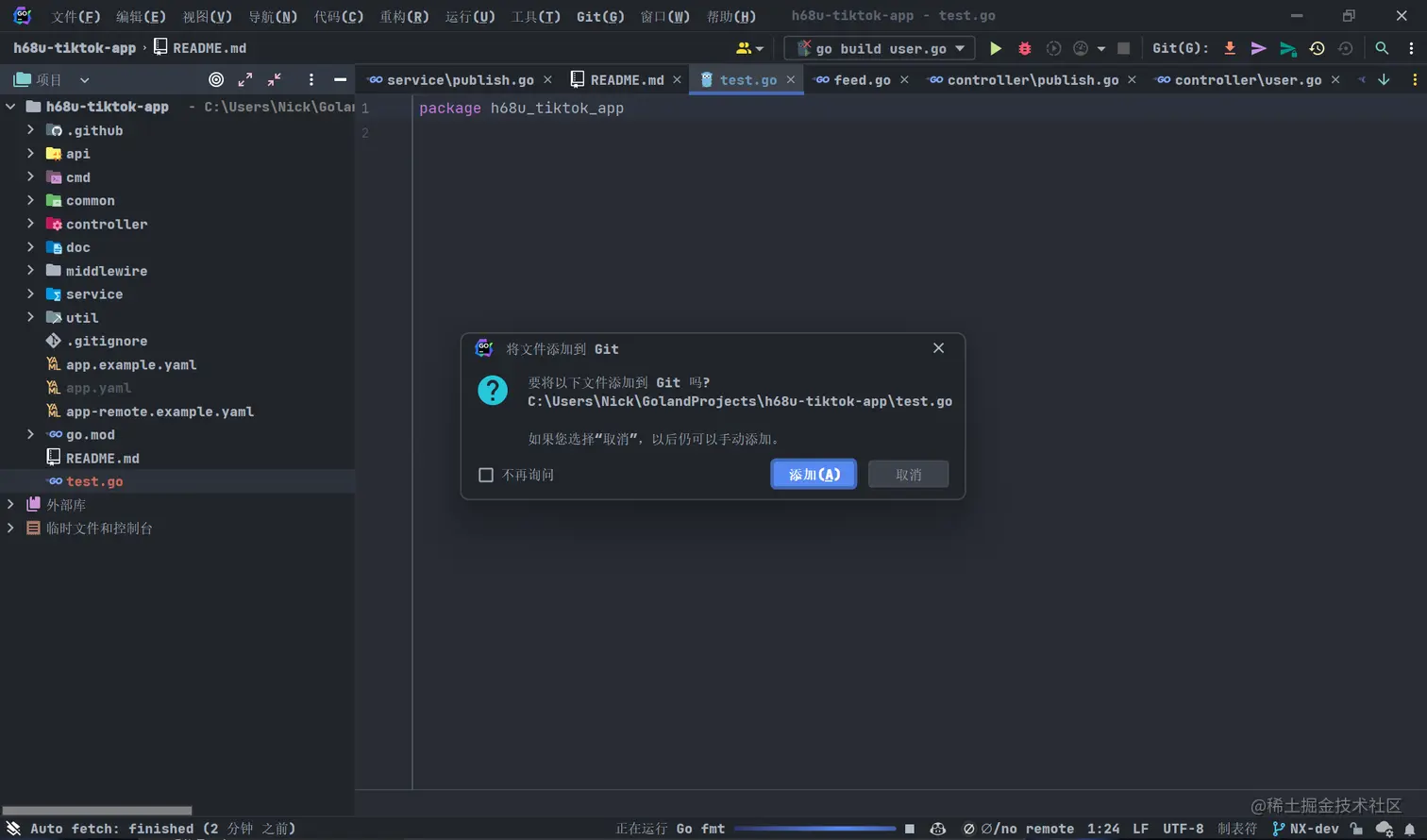The height and width of the screenshot is (840, 1427).
Task: Expand the go.mod node
Action: (30, 434)
